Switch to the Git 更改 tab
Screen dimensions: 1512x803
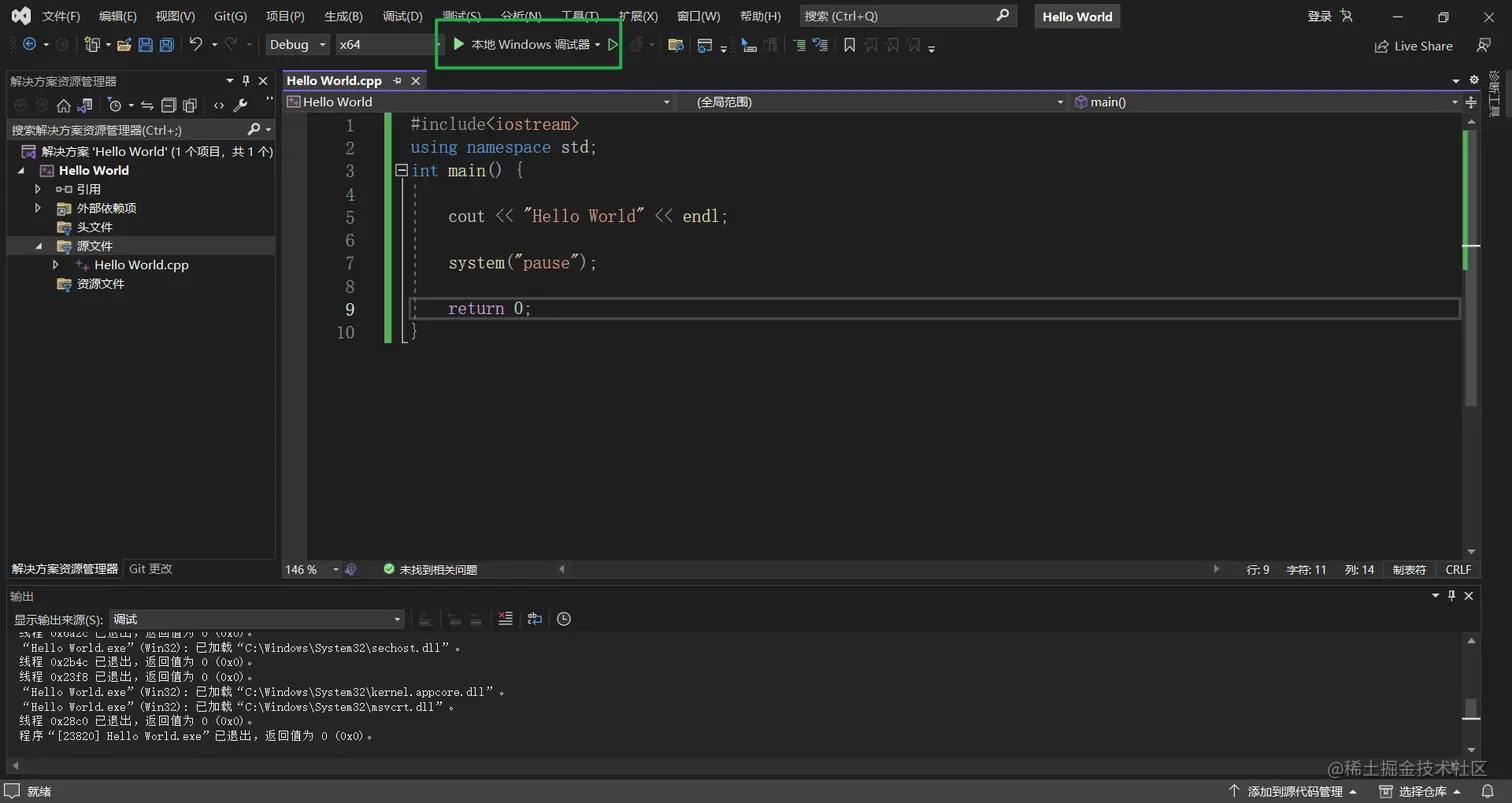coord(151,569)
